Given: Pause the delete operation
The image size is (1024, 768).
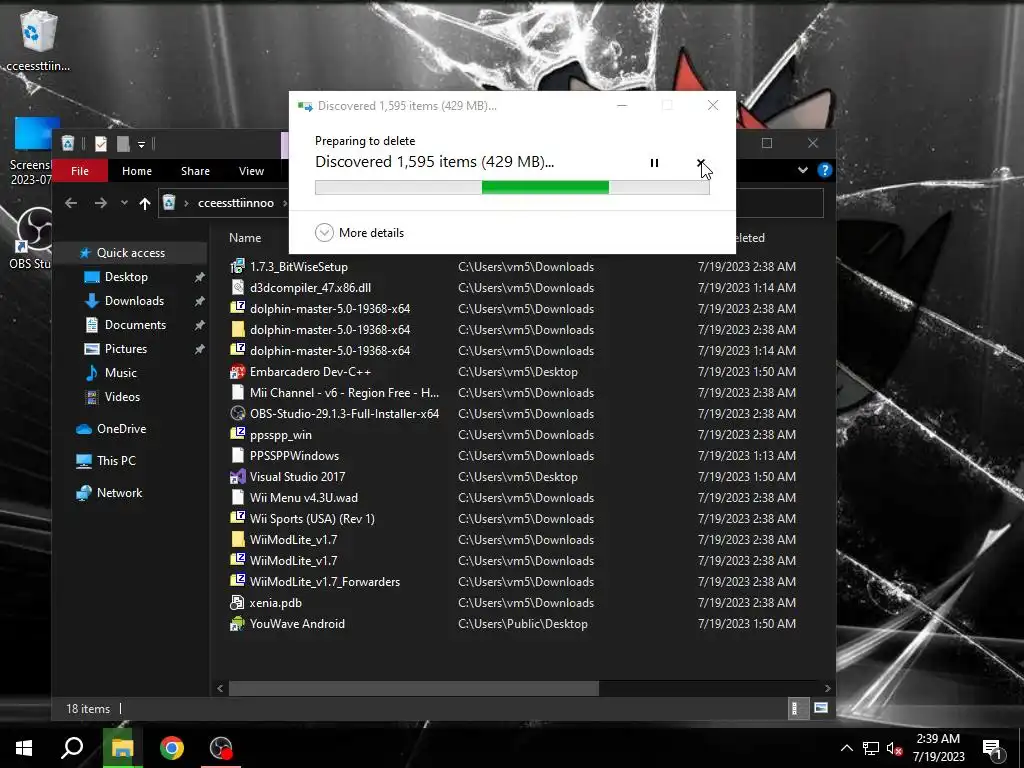Looking at the screenshot, I should pos(654,163).
